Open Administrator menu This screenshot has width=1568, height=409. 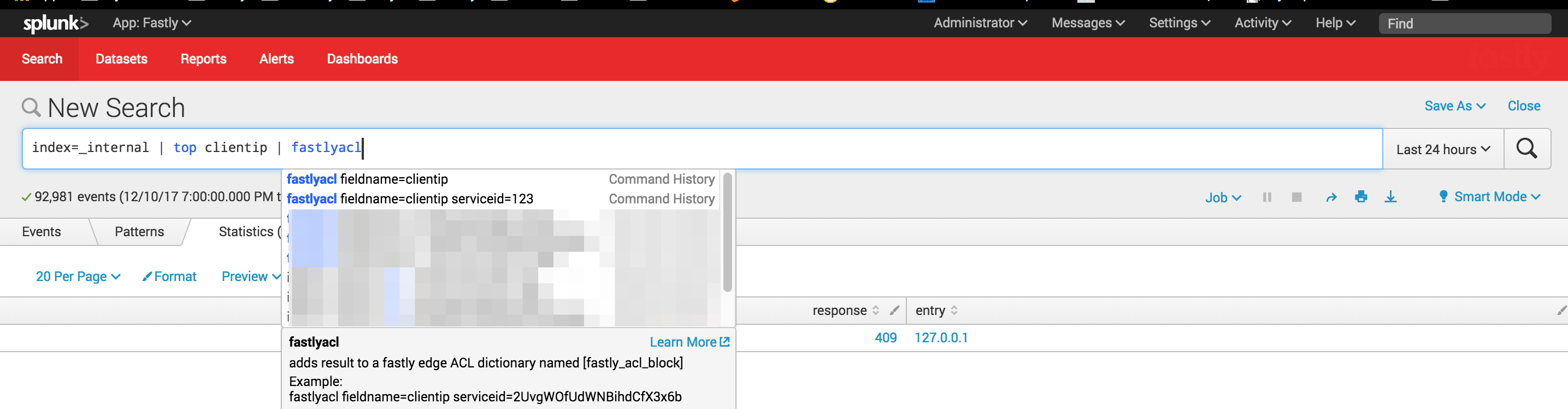point(980,23)
